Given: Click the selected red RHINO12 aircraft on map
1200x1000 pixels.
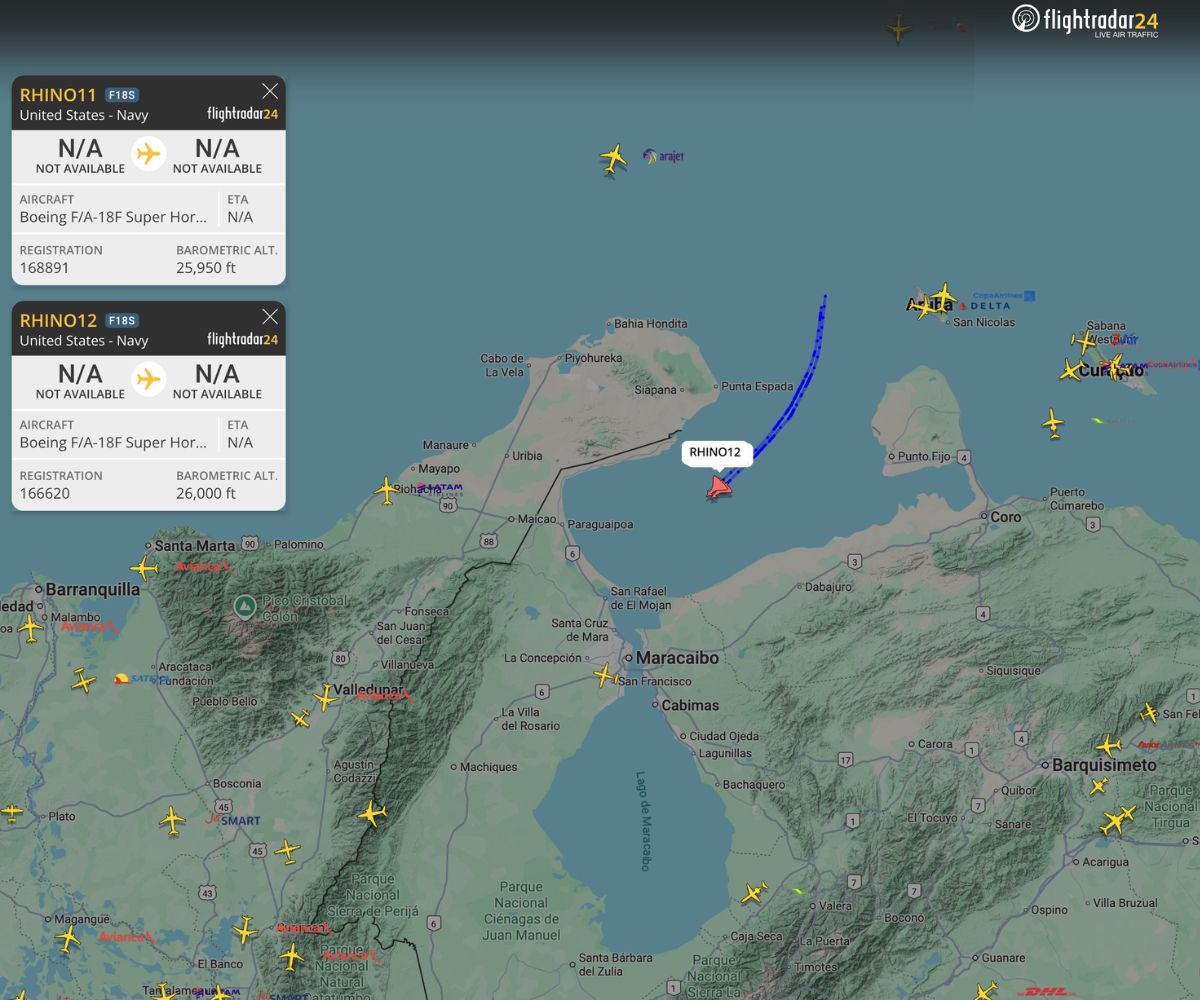Looking at the screenshot, I should tap(718, 488).
